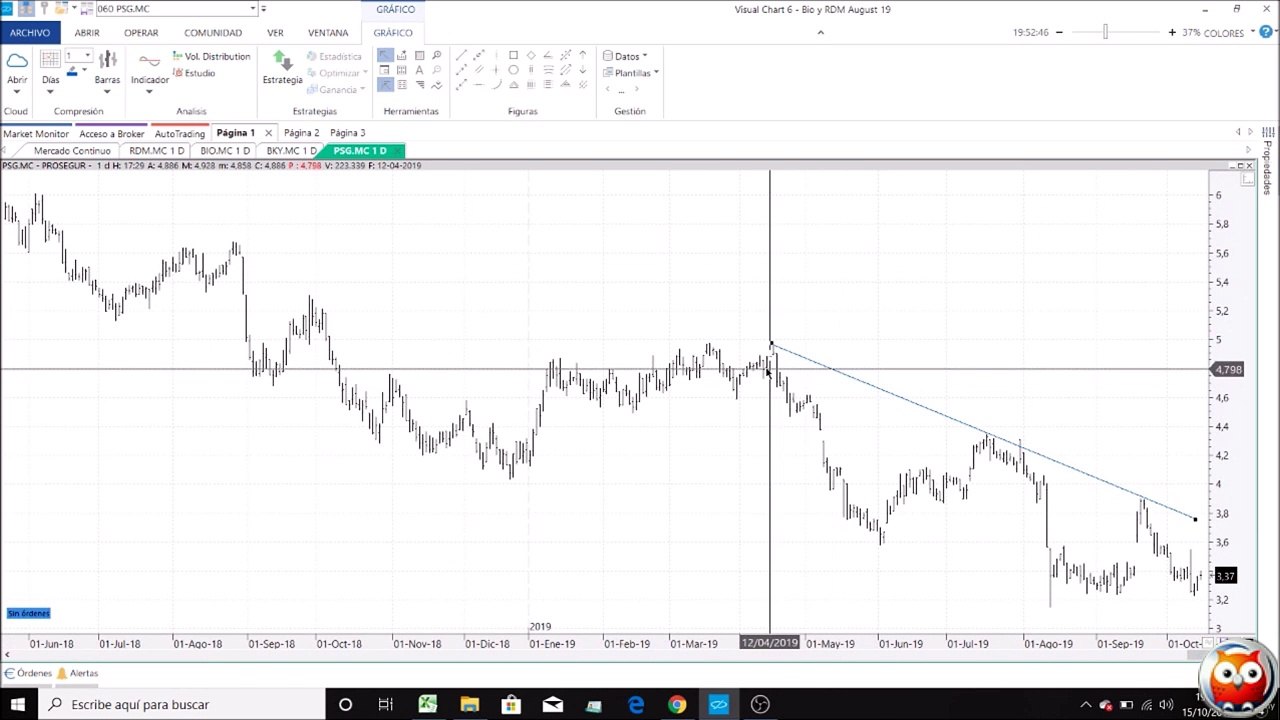Expand the Abrir cloud dropdown arrow
This screenshot has width=1280, height=720.
pyautogui.click(x=17, y=92)
